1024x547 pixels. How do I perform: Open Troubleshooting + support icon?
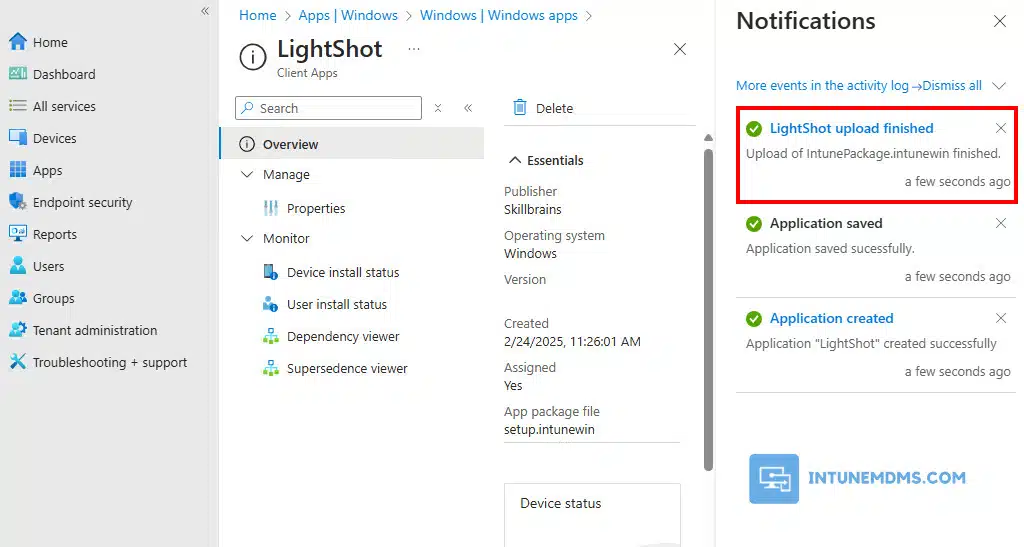17,362
